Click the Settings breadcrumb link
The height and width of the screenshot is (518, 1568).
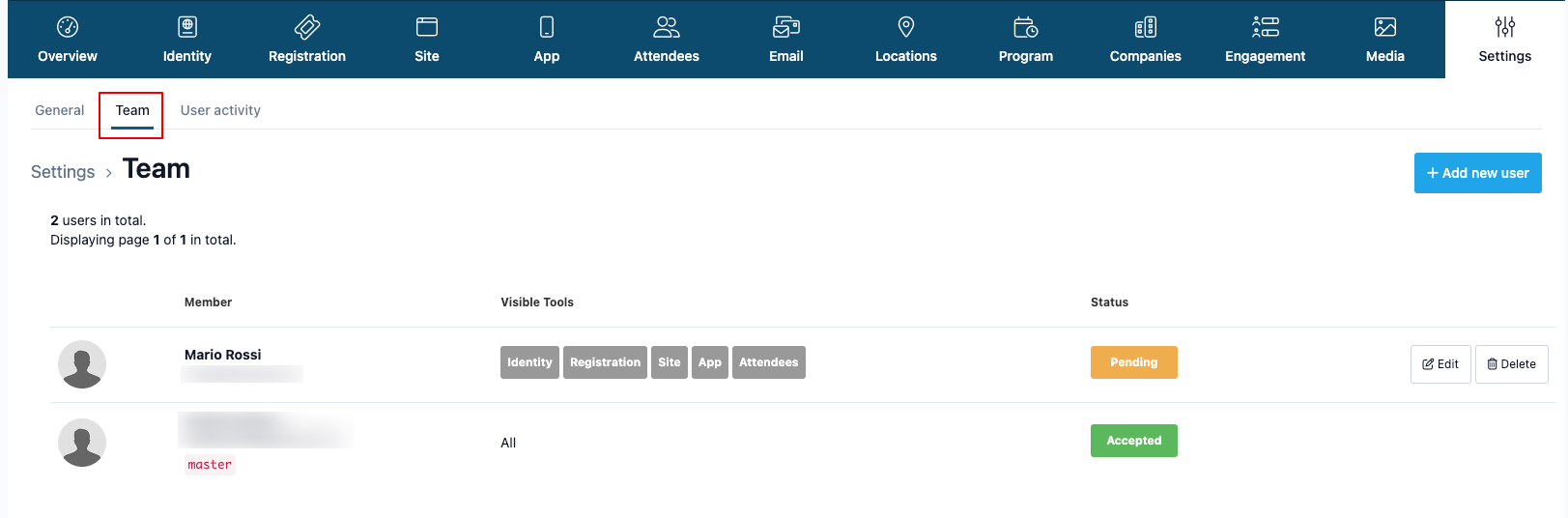click(x=63, y=172)
